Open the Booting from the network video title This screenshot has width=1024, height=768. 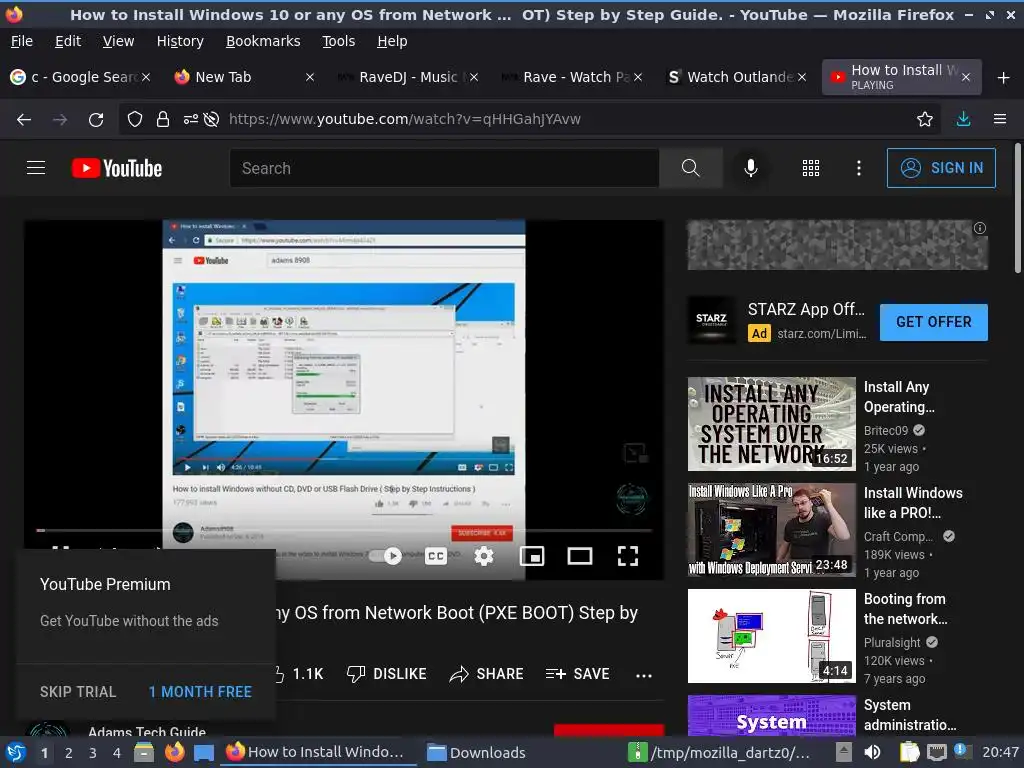pos(905,609)
